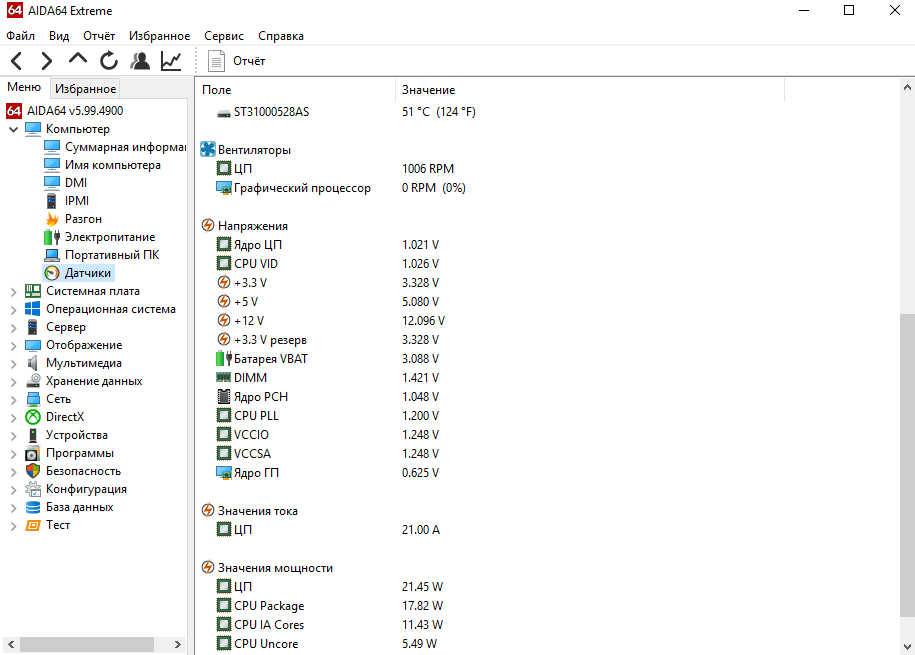The image size is (915, 655).
Task: Open Суммарная информация page
Action: (x=125, y=147)
